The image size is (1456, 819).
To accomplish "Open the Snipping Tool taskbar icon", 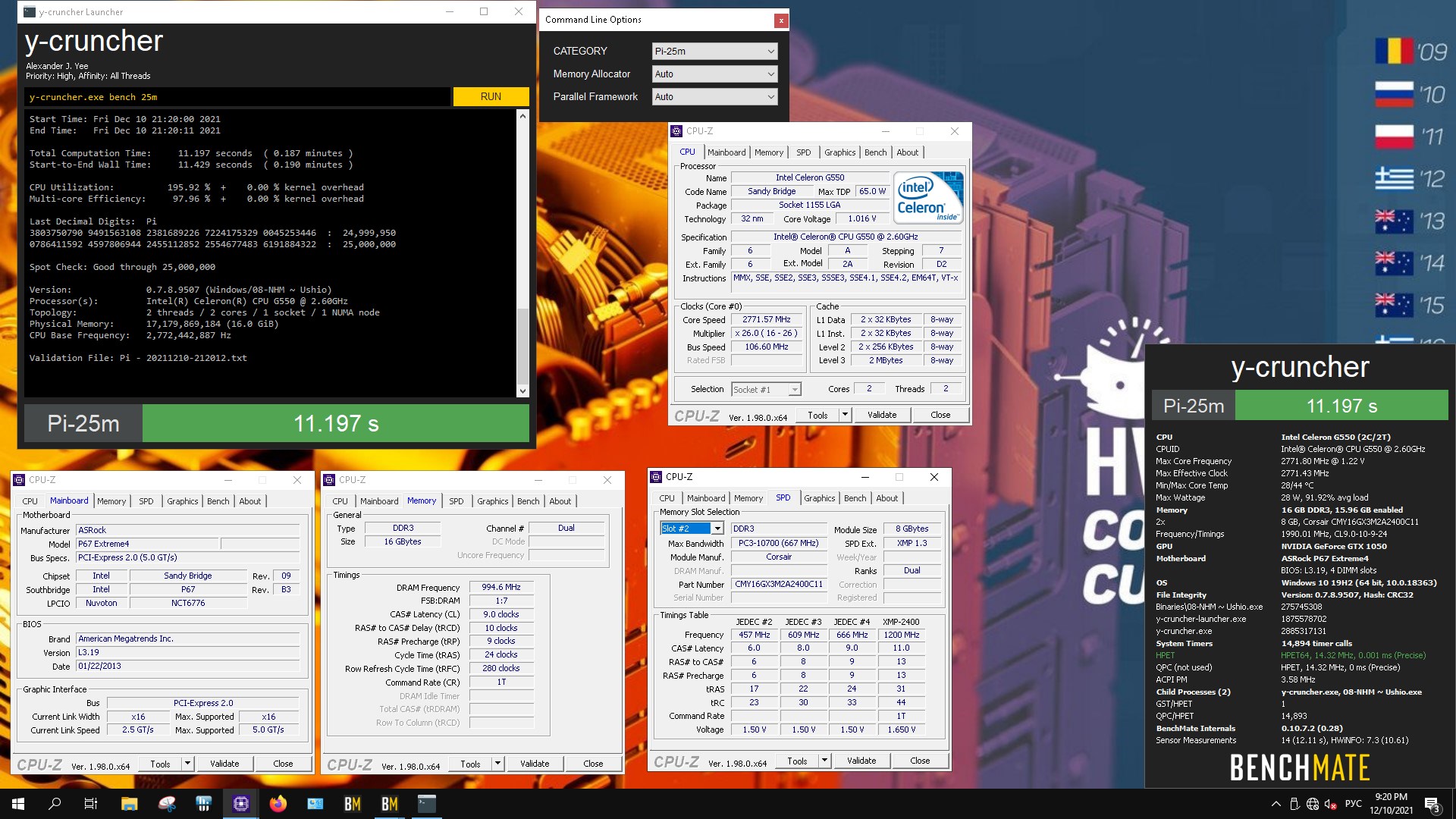I will click(167, 804).
